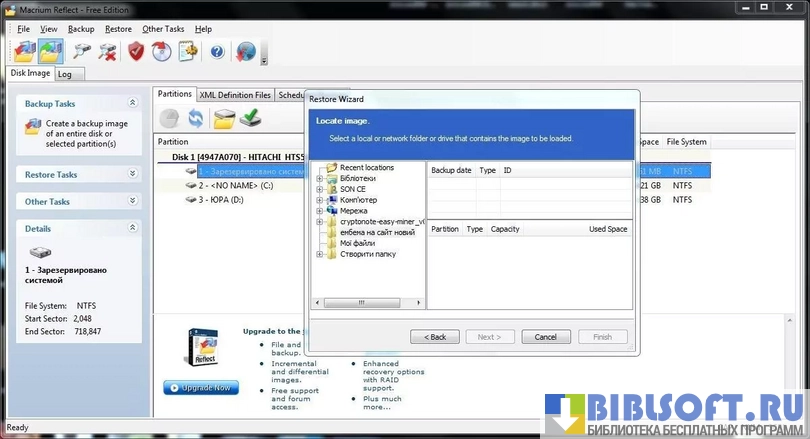Expand the Комп'ютер tree node

pyautogui.click(x=319, y=200)
